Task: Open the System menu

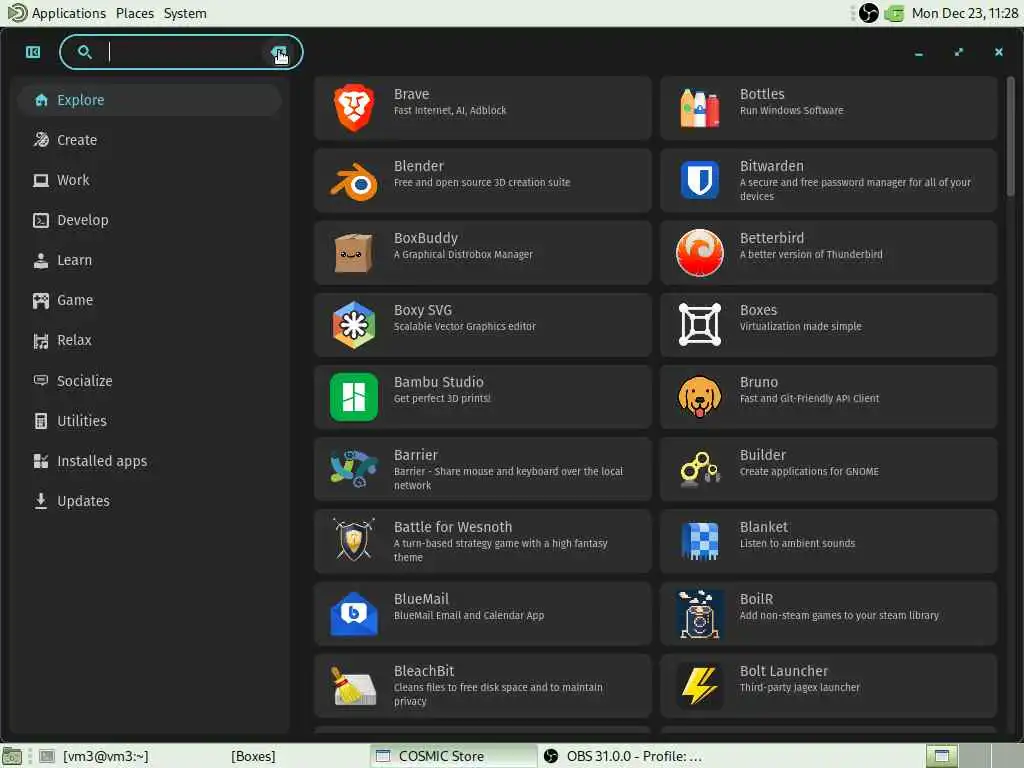Action: point(185,13)
